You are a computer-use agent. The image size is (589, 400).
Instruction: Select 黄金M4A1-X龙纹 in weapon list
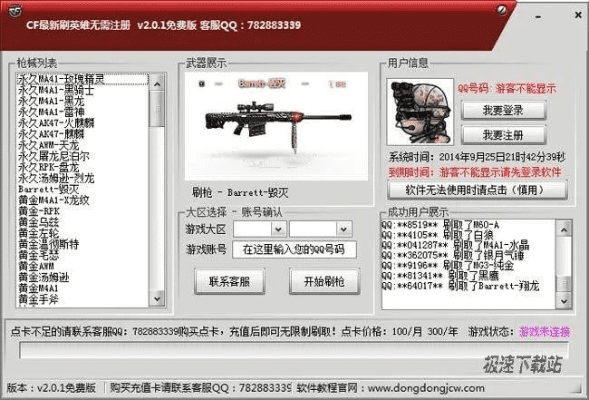(54, 200)
